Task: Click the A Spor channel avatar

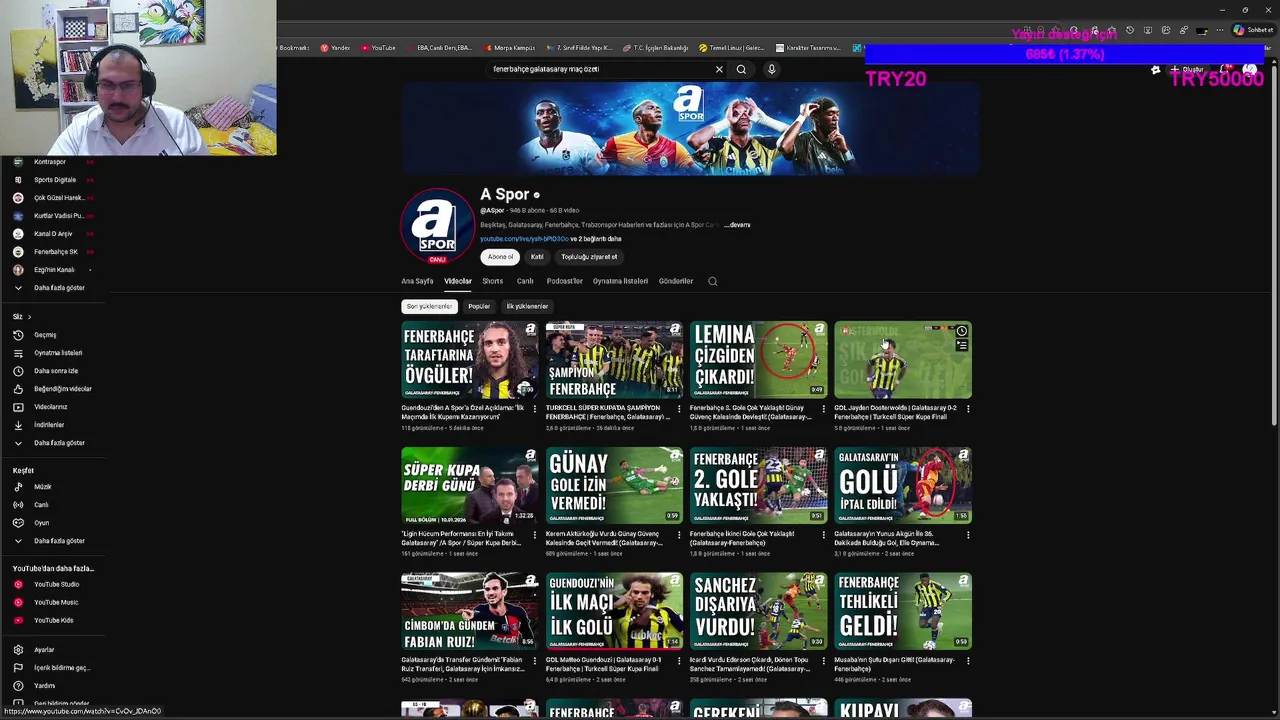Action: pos(437,226)
